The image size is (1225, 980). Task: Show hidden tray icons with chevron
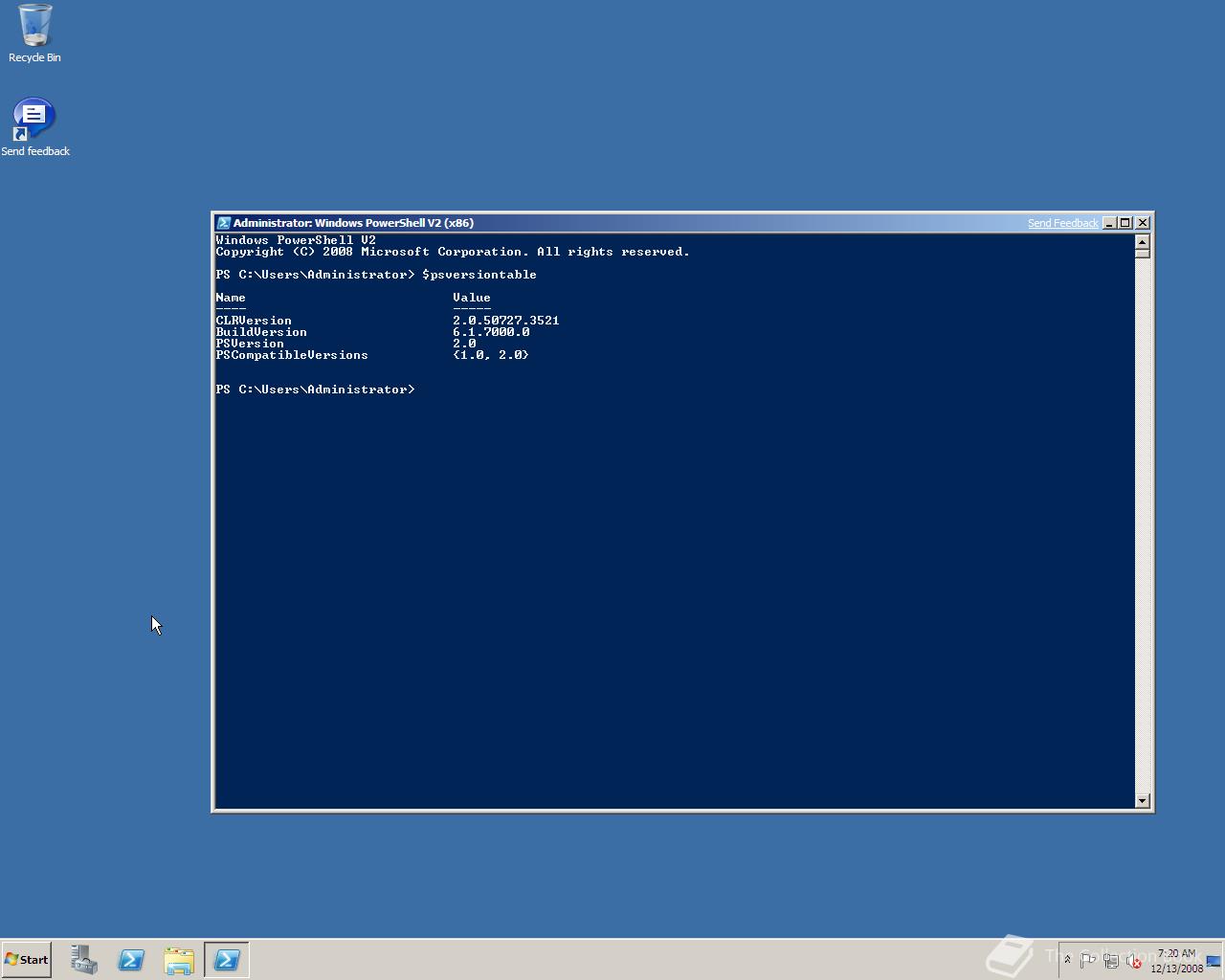(x=1067, y=960)
